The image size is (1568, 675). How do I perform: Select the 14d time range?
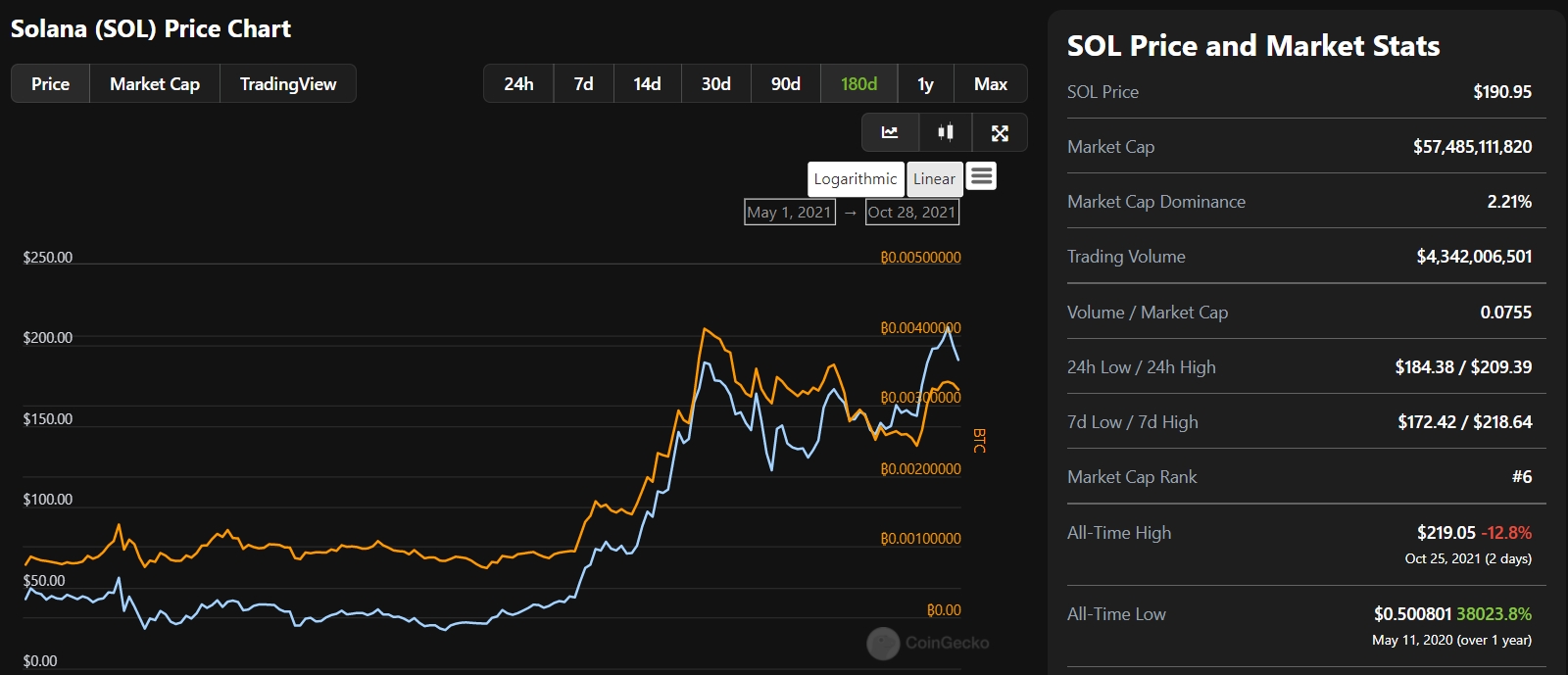(647, 84)
